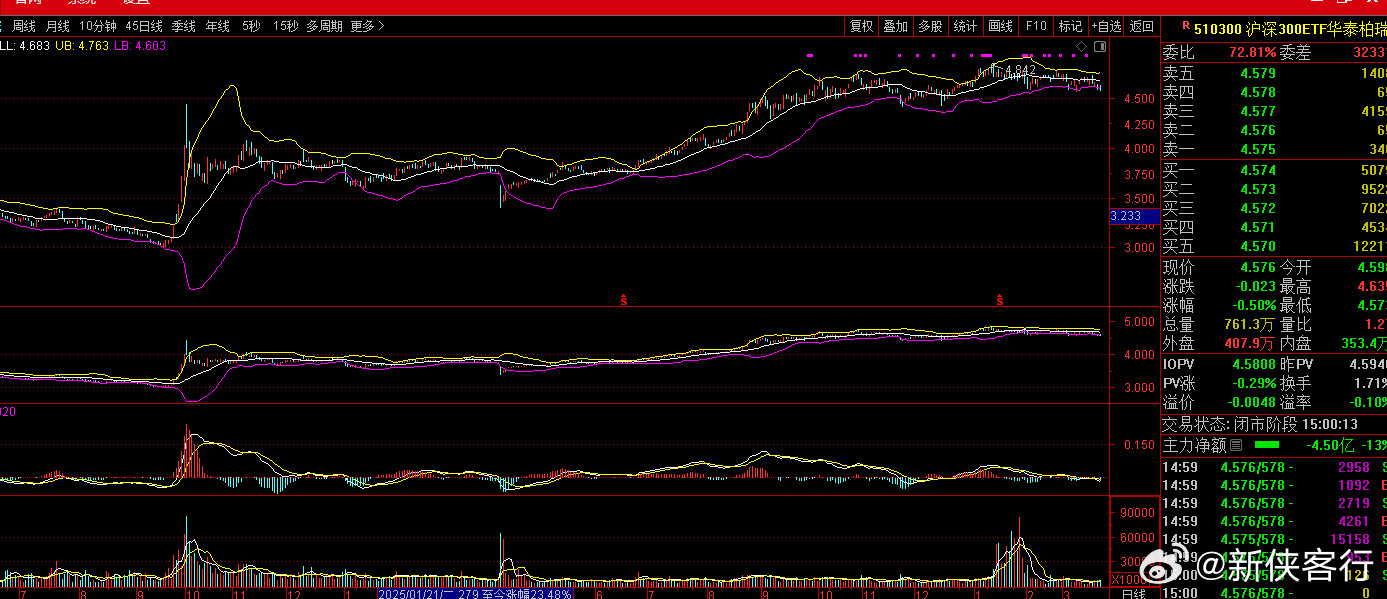Open the 复权 adjustment options
The height and width of the screenshot is (599, 1387).
[x=861, y=26]
